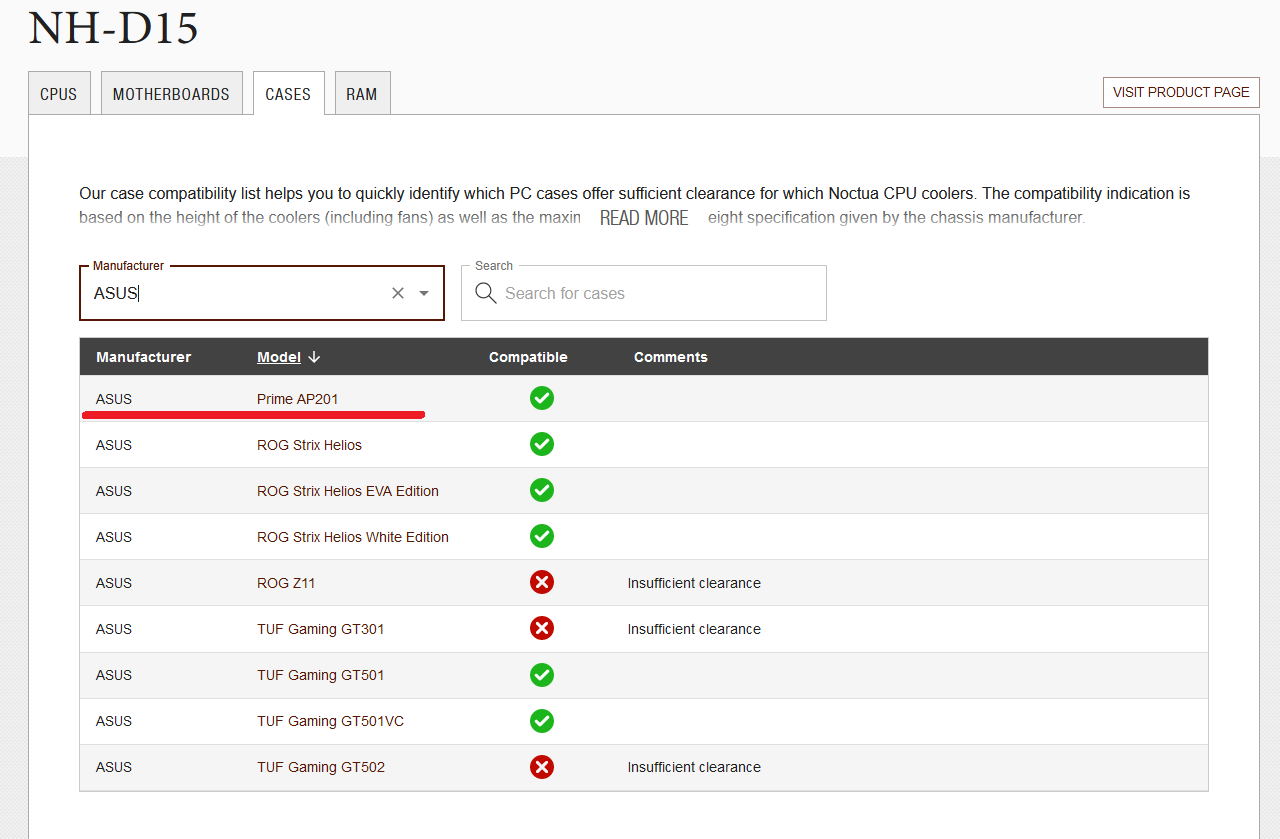Viewport: 1280px width, 839px height.
Task: Open the RAM tab
Action: (362, 93)
